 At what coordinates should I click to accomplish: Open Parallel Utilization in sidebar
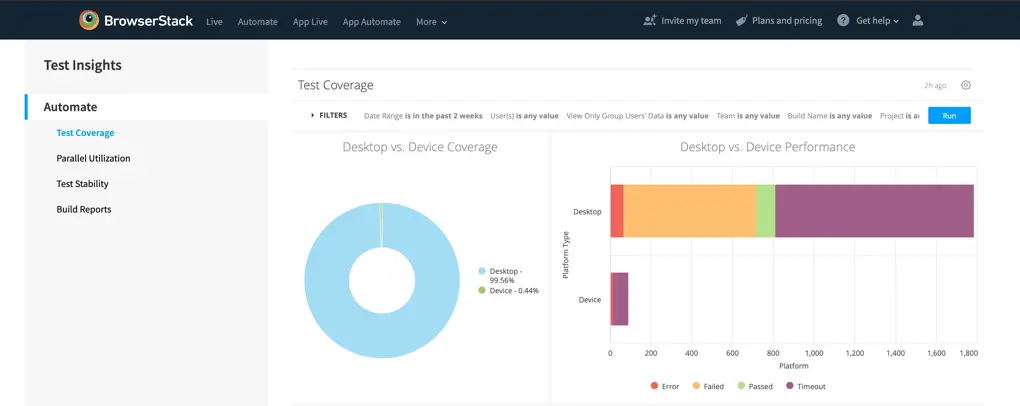(93, 158)
